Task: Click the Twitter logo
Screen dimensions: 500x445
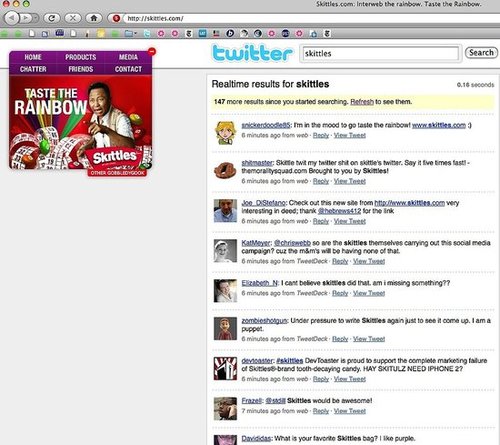Action: coord(252,53)
